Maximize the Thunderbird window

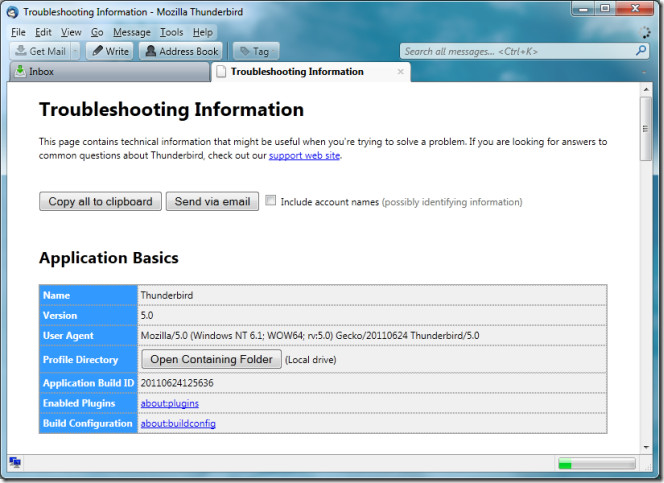coord(606,8)
